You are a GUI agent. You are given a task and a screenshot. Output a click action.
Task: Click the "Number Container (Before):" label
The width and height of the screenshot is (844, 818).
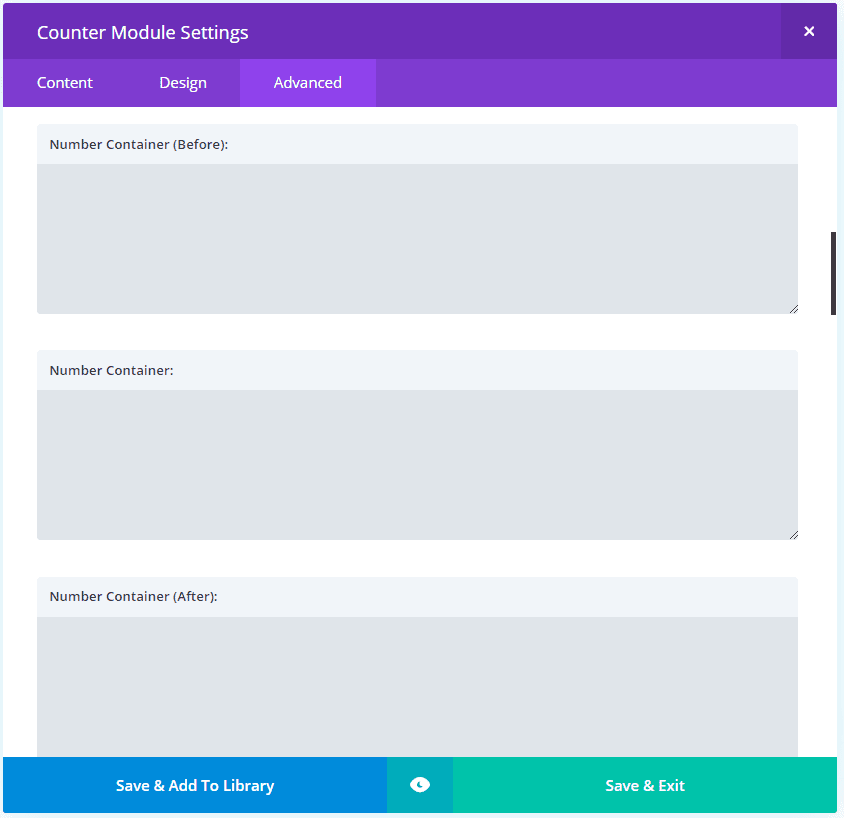click(139, 145)
